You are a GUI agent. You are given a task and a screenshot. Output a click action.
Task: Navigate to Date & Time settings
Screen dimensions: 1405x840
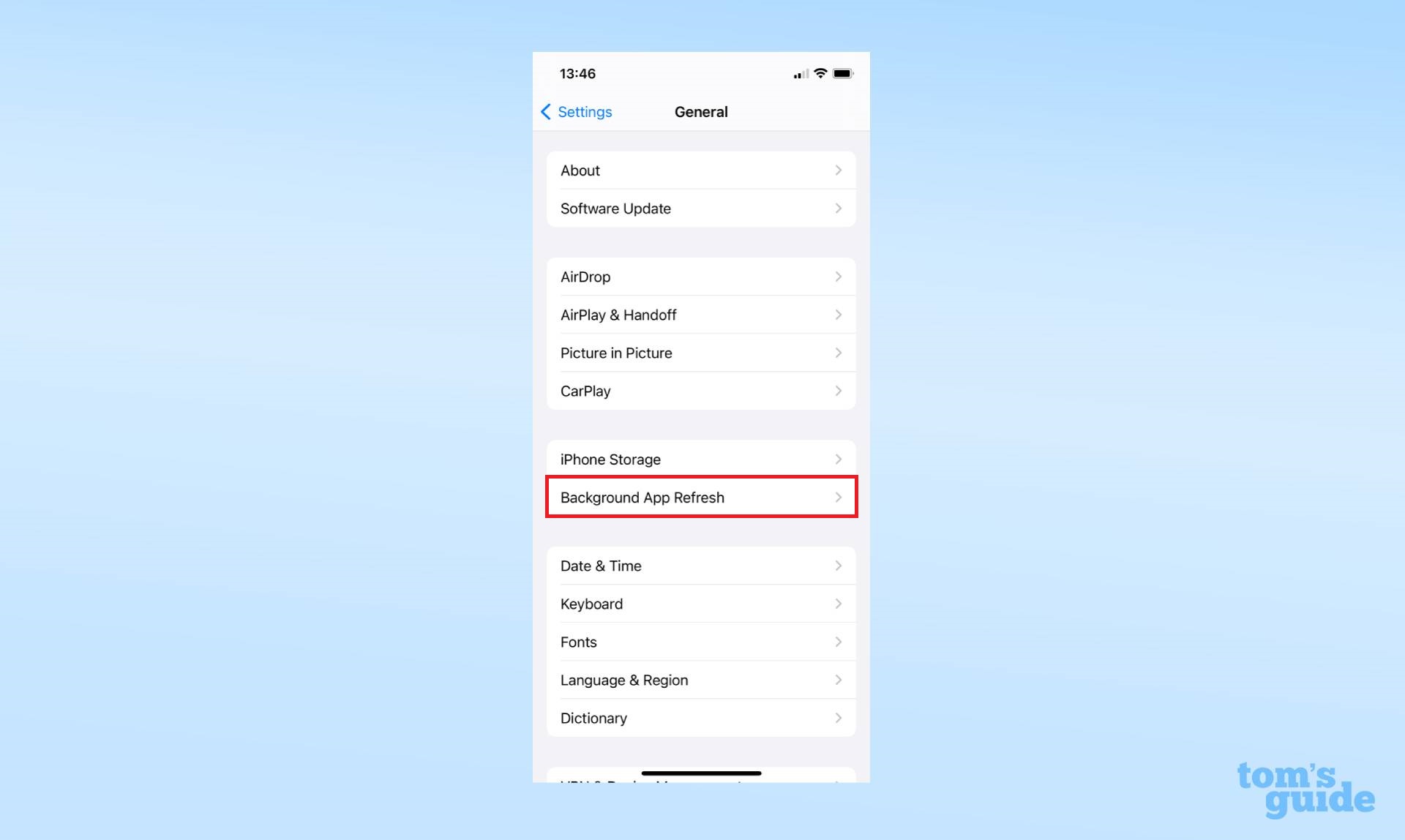[700, 565]
